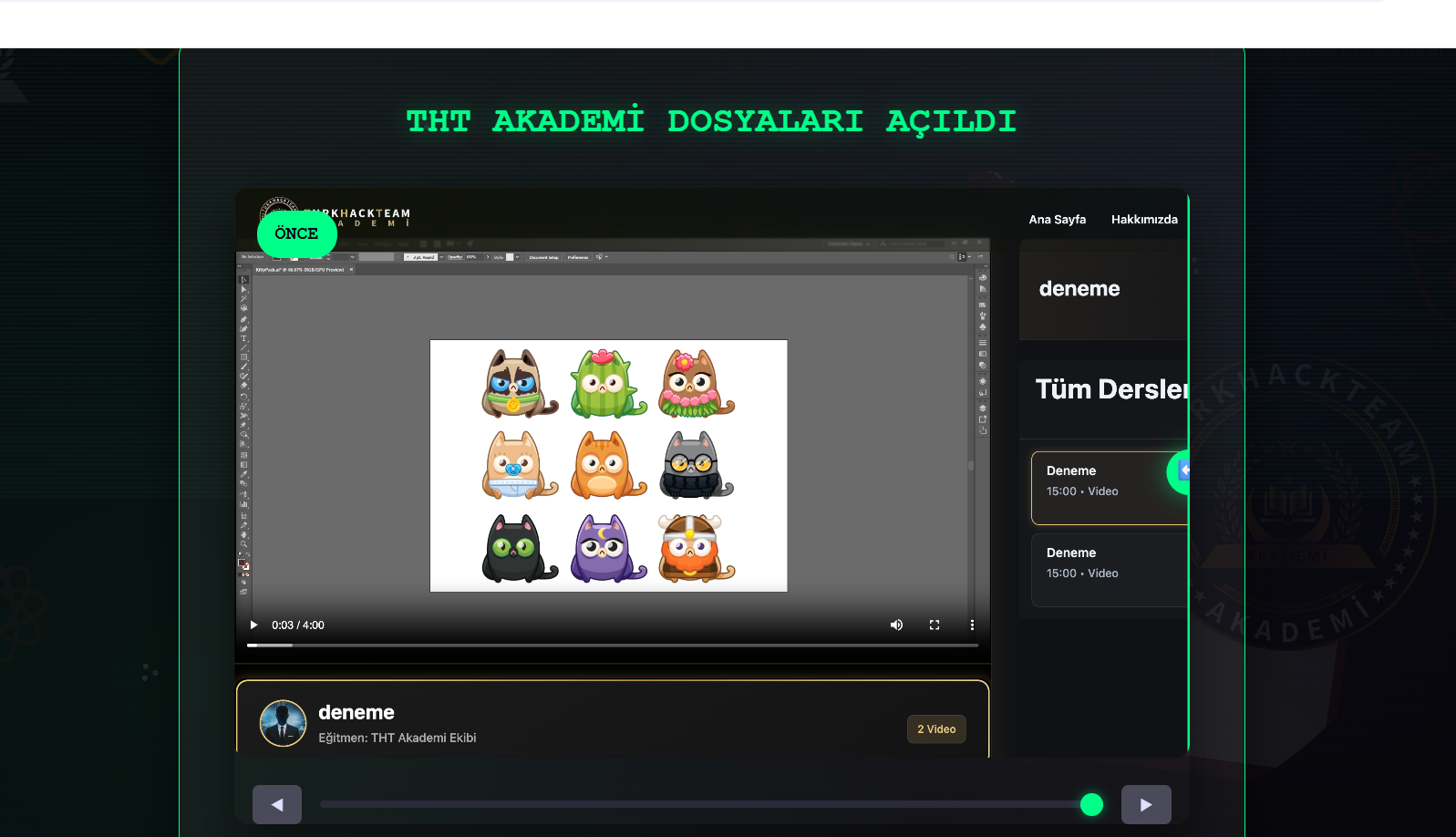Click the 'THT AKADEMİ DOSYALARI AÇILDI' heading
This screenshot has height=837, width=1456.
[x=711, y=121]
